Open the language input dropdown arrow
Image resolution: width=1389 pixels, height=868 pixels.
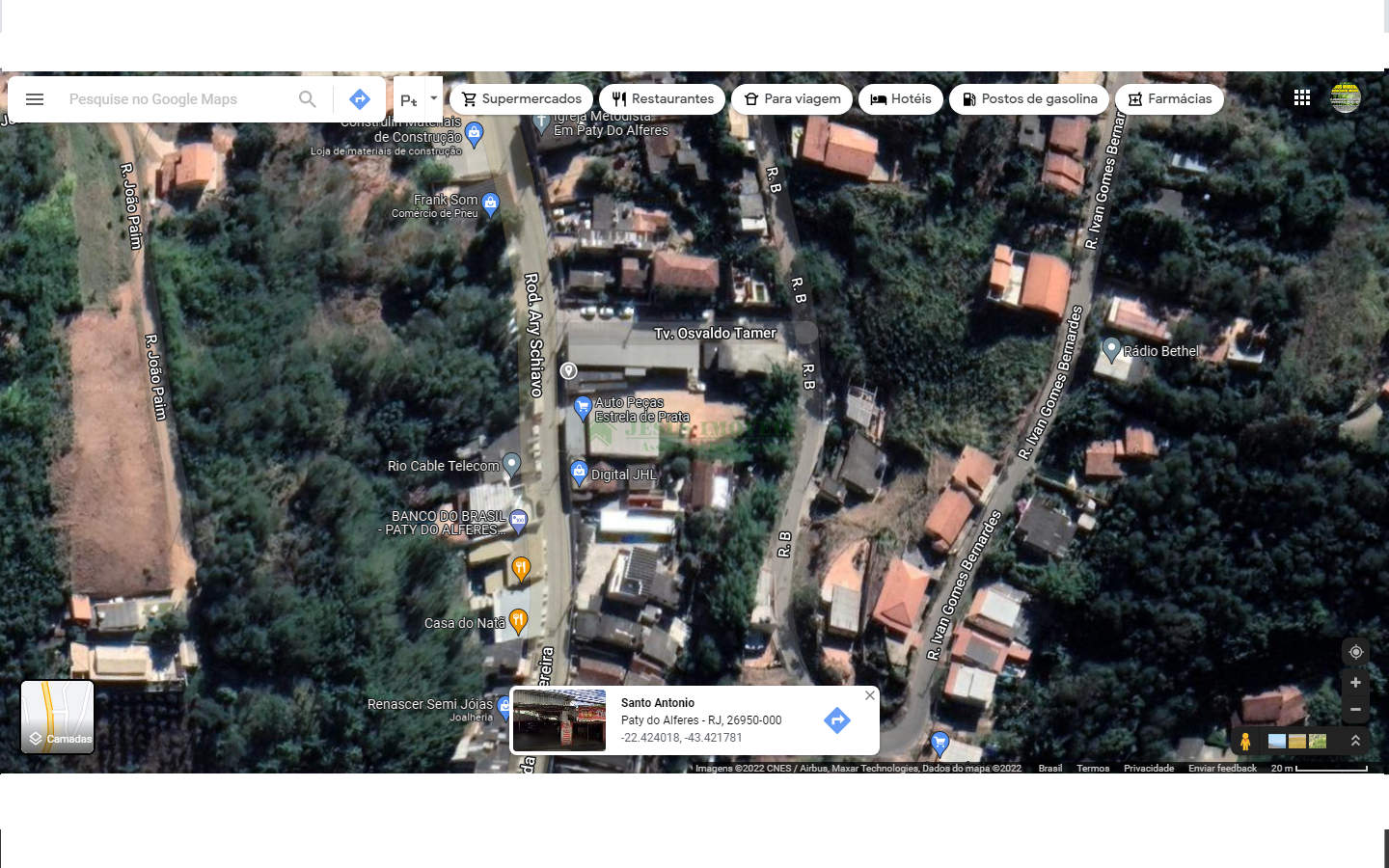point(433,98)
